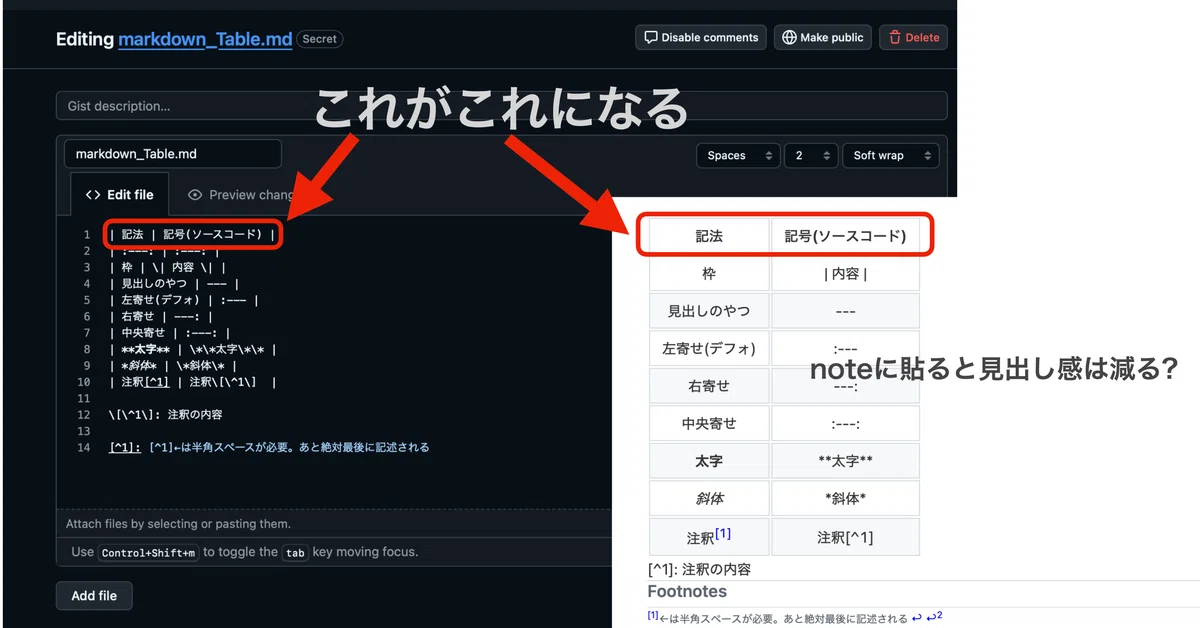Click the rendered header cell '記号(ソースコード)'
The image size is (1200, 628).
pos(845,236)
